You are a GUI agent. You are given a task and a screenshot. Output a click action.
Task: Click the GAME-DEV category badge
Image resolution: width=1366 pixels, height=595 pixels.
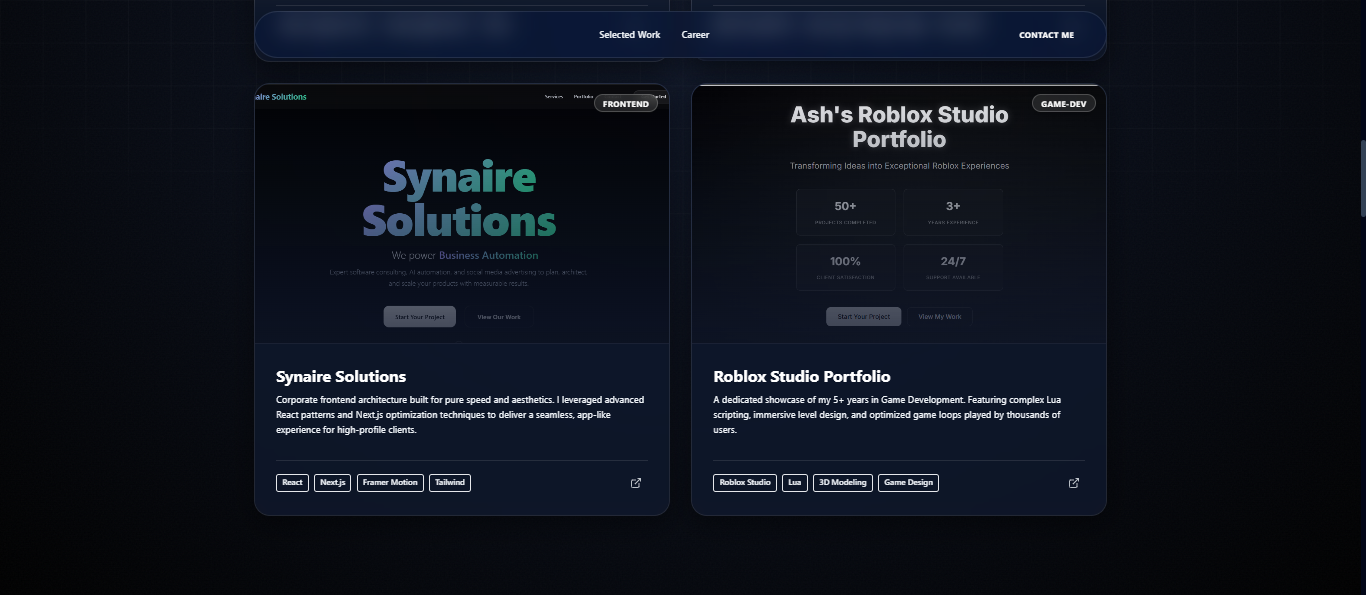[1063, 104]
